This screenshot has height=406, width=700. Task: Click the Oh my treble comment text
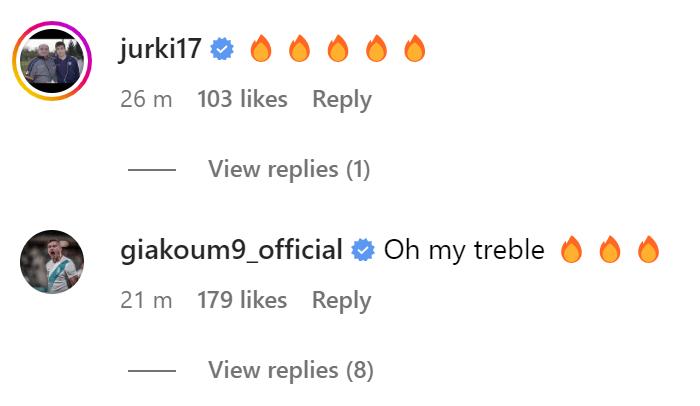tap(464, 250)
